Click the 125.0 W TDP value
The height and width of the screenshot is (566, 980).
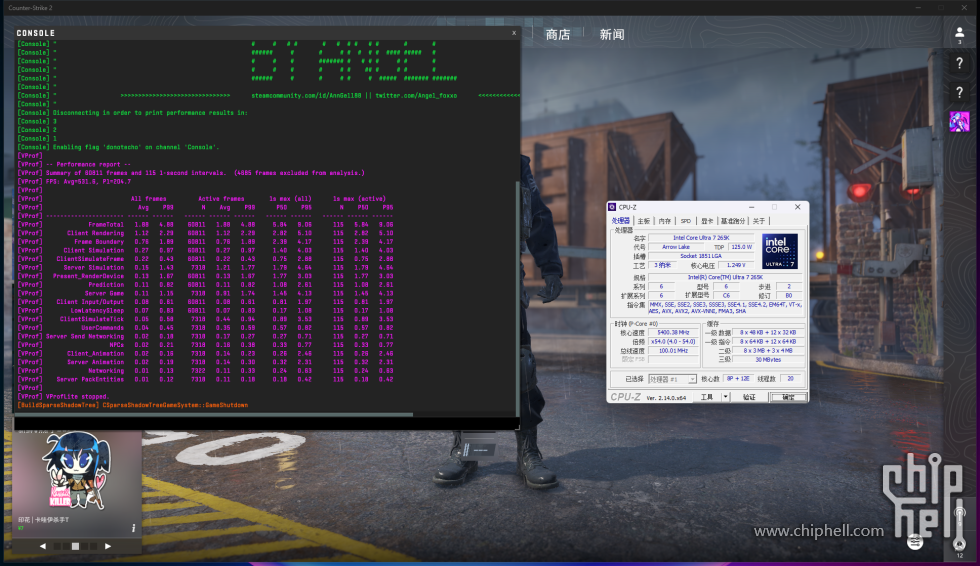[x=741, y=247]
